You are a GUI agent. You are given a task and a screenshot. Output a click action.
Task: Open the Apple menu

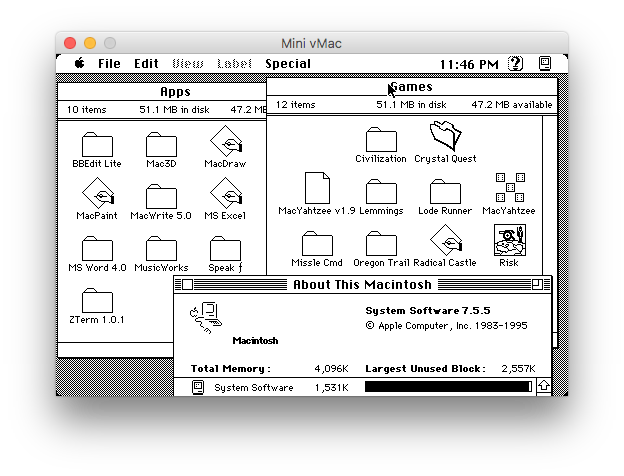coord(80,64)
